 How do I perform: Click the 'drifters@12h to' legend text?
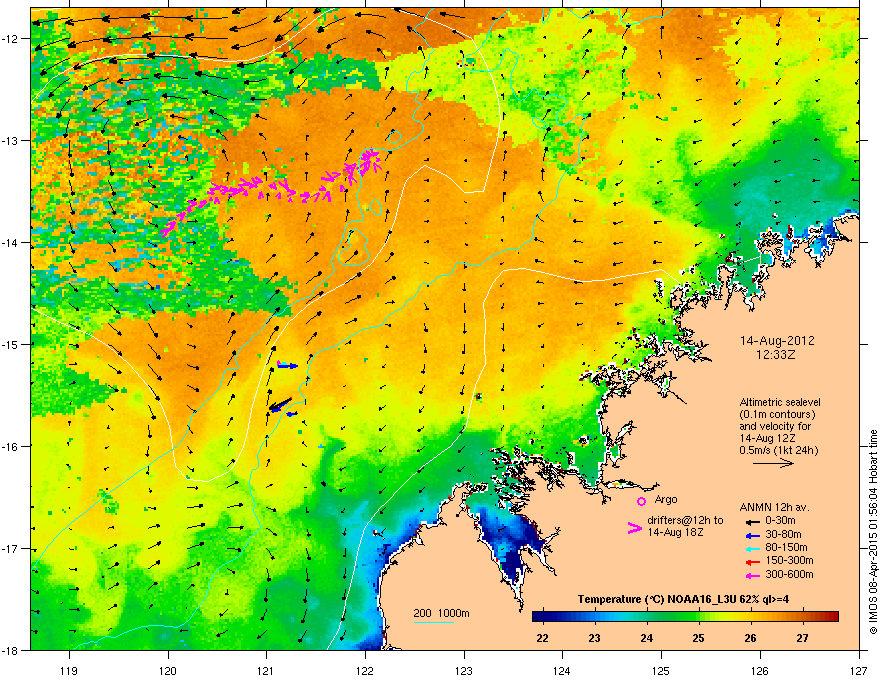[685, 520]
